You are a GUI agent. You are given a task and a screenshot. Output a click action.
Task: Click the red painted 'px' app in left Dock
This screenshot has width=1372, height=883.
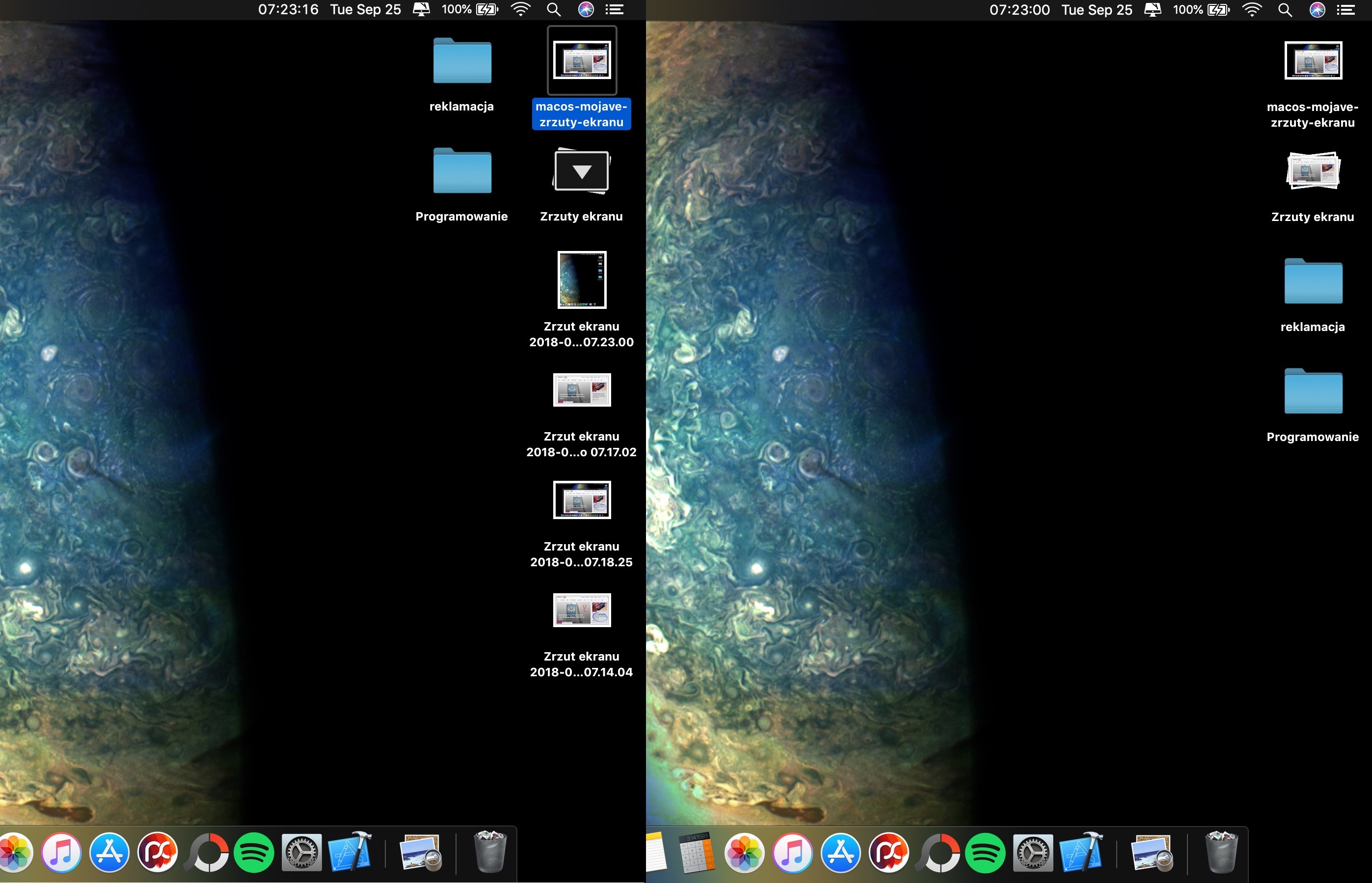[157, 853]
